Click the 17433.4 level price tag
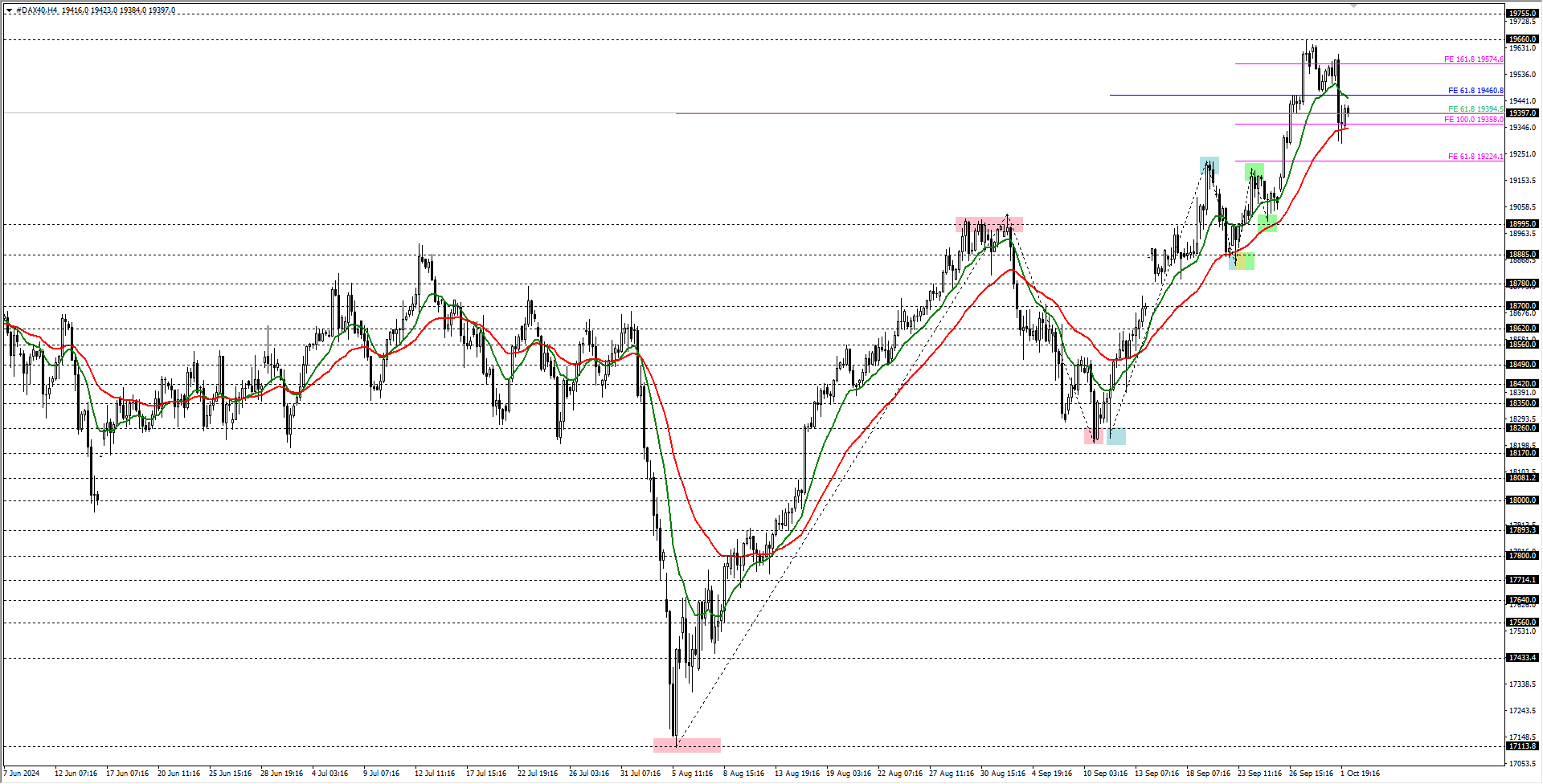Image resolution: width=1543 pixels, height=784 pixels. point(1522,658)
